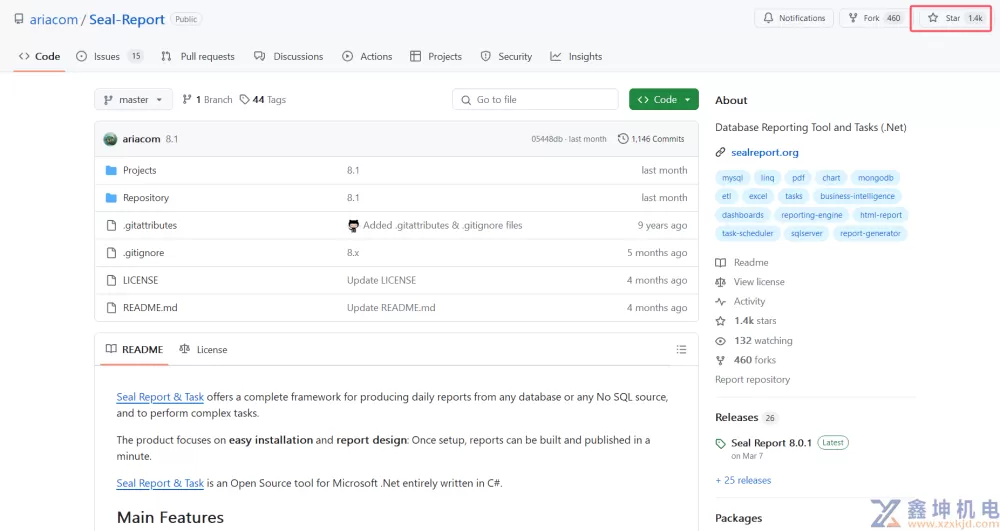Image resolution: width=1000 pixels, height=531 pixels.
Task: Click the html-report topic tag
Action: coord(881,215)
